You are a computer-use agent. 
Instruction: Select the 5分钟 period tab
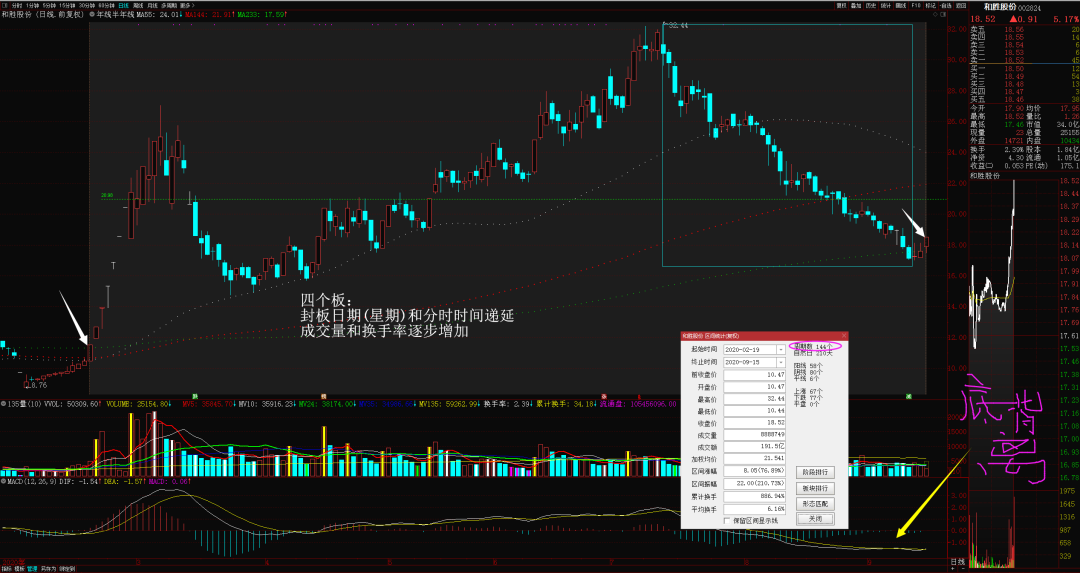pyautogui.click(x=50, y=6)
